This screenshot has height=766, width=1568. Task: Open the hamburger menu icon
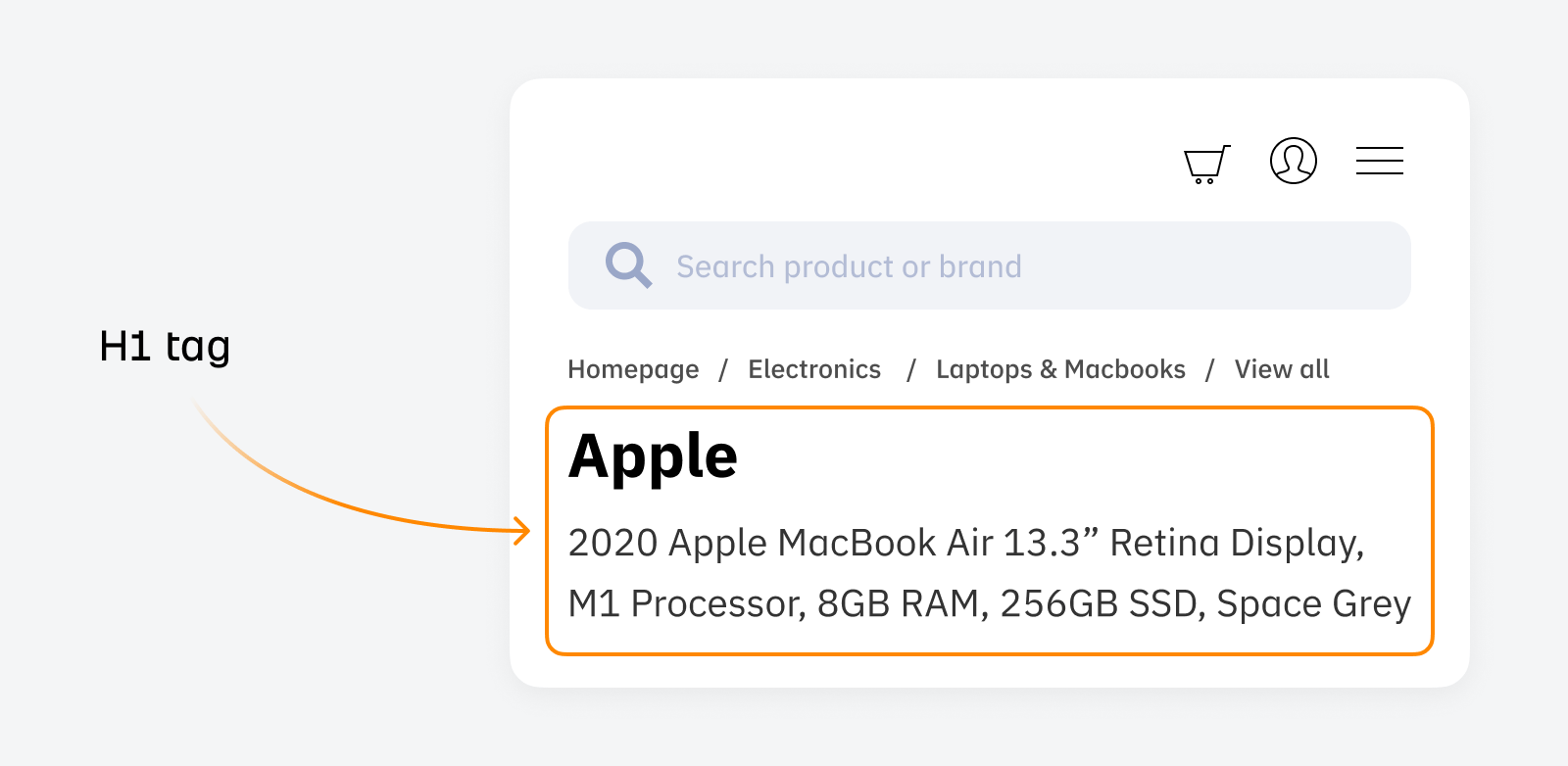(x=1379, y=161)
